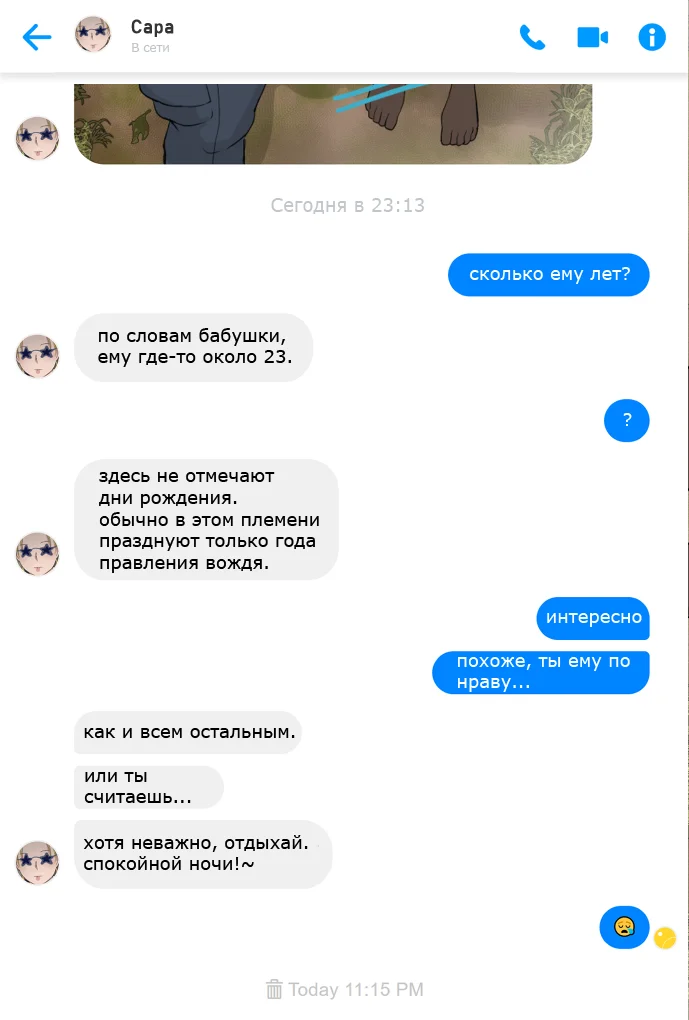The image size is (689, 1020).
Task: Click Сара's avatar in the header
Action: (x=93, y=34)
